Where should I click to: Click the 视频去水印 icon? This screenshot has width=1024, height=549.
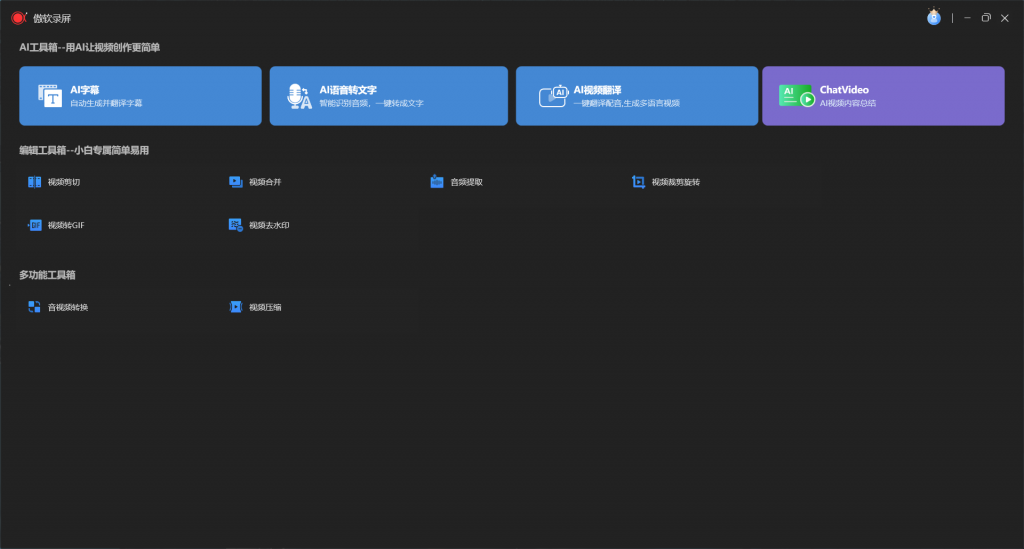tap(236, 225)
